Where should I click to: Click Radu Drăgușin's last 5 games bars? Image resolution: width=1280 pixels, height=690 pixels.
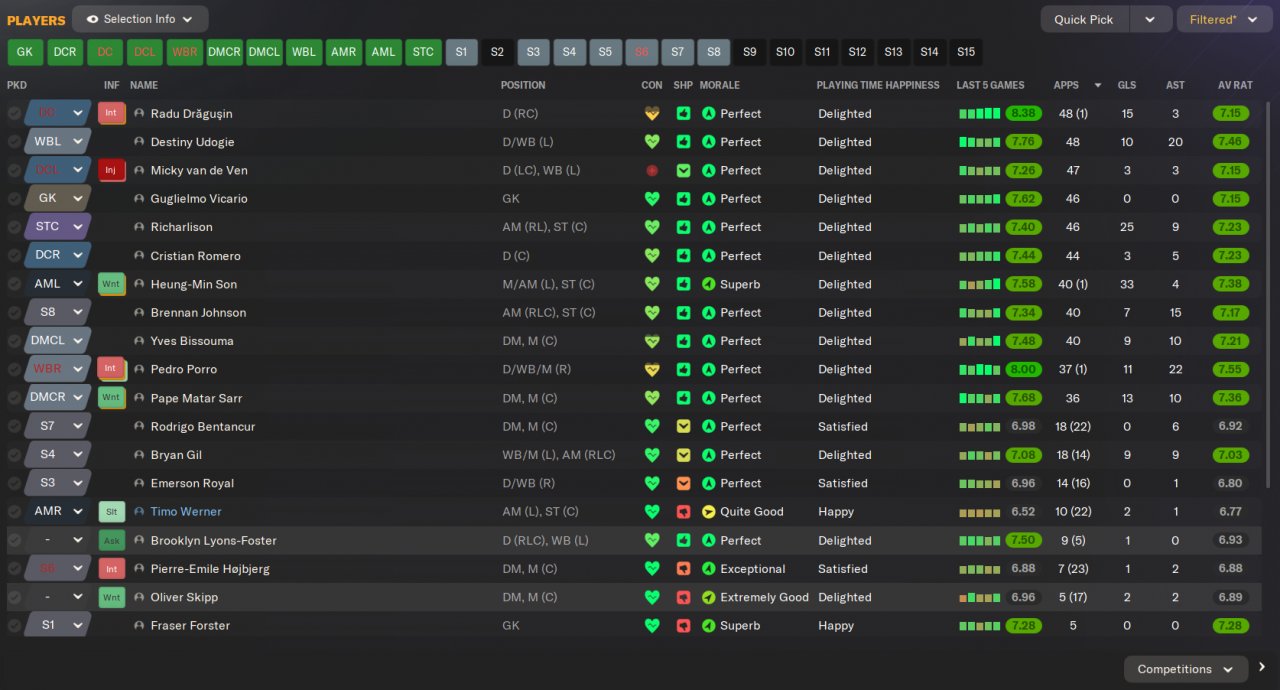(980, 114)
